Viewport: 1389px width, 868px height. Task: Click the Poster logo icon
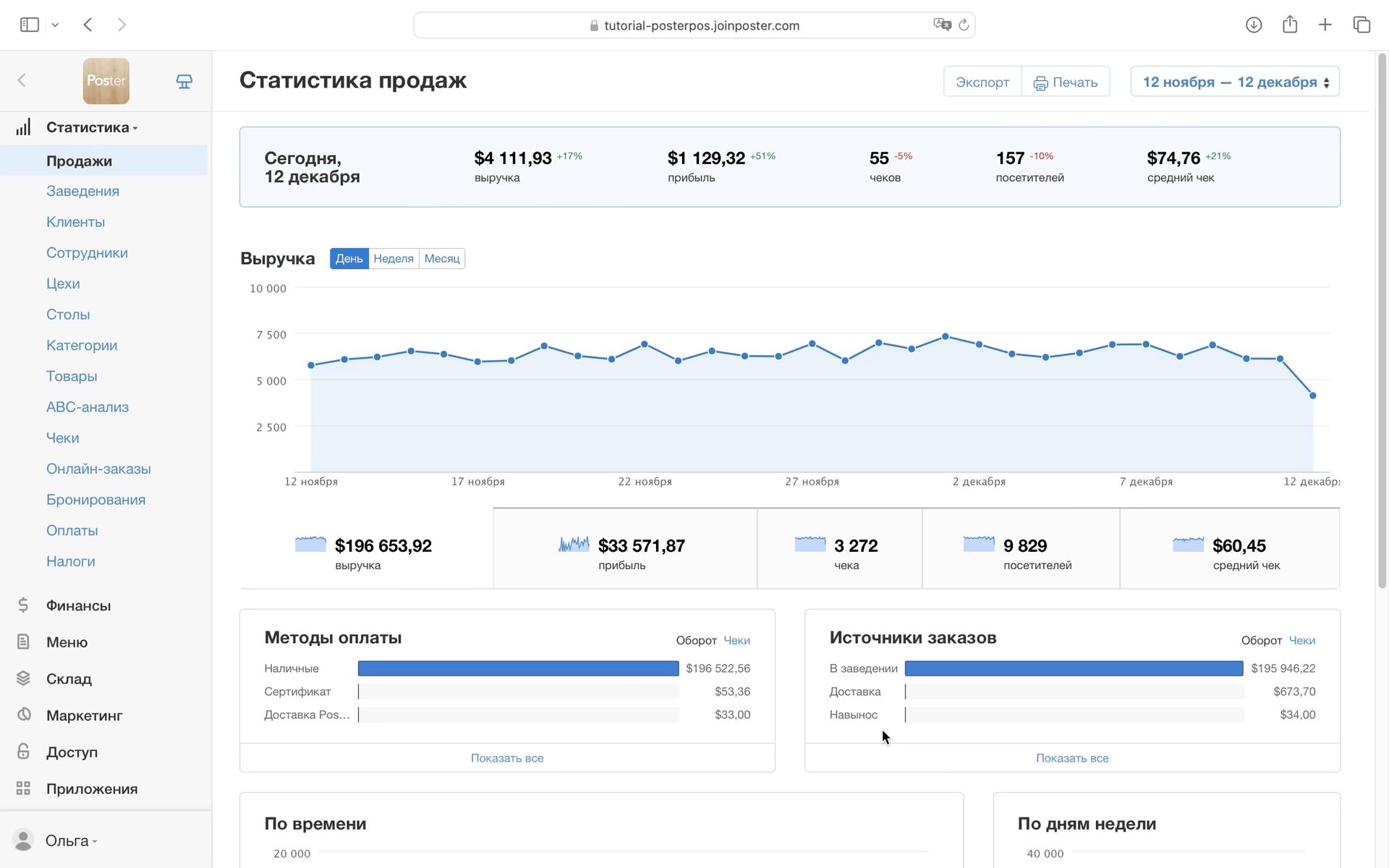(x=106, y=81)
